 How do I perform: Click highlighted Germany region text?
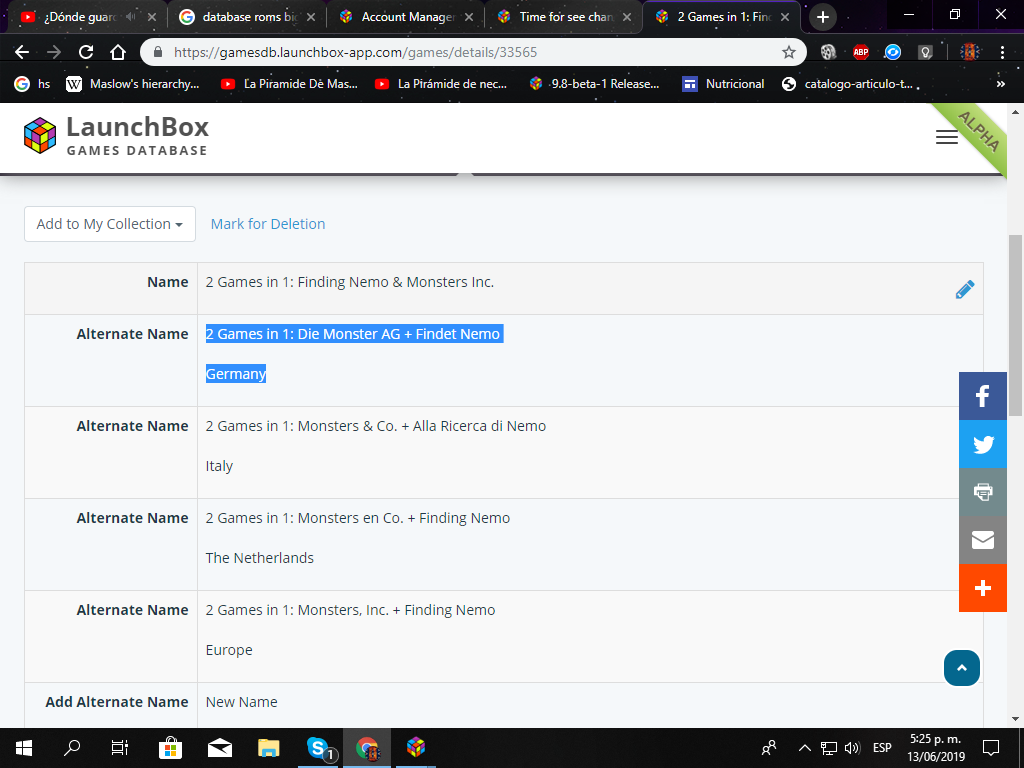(x=236, y=374)
